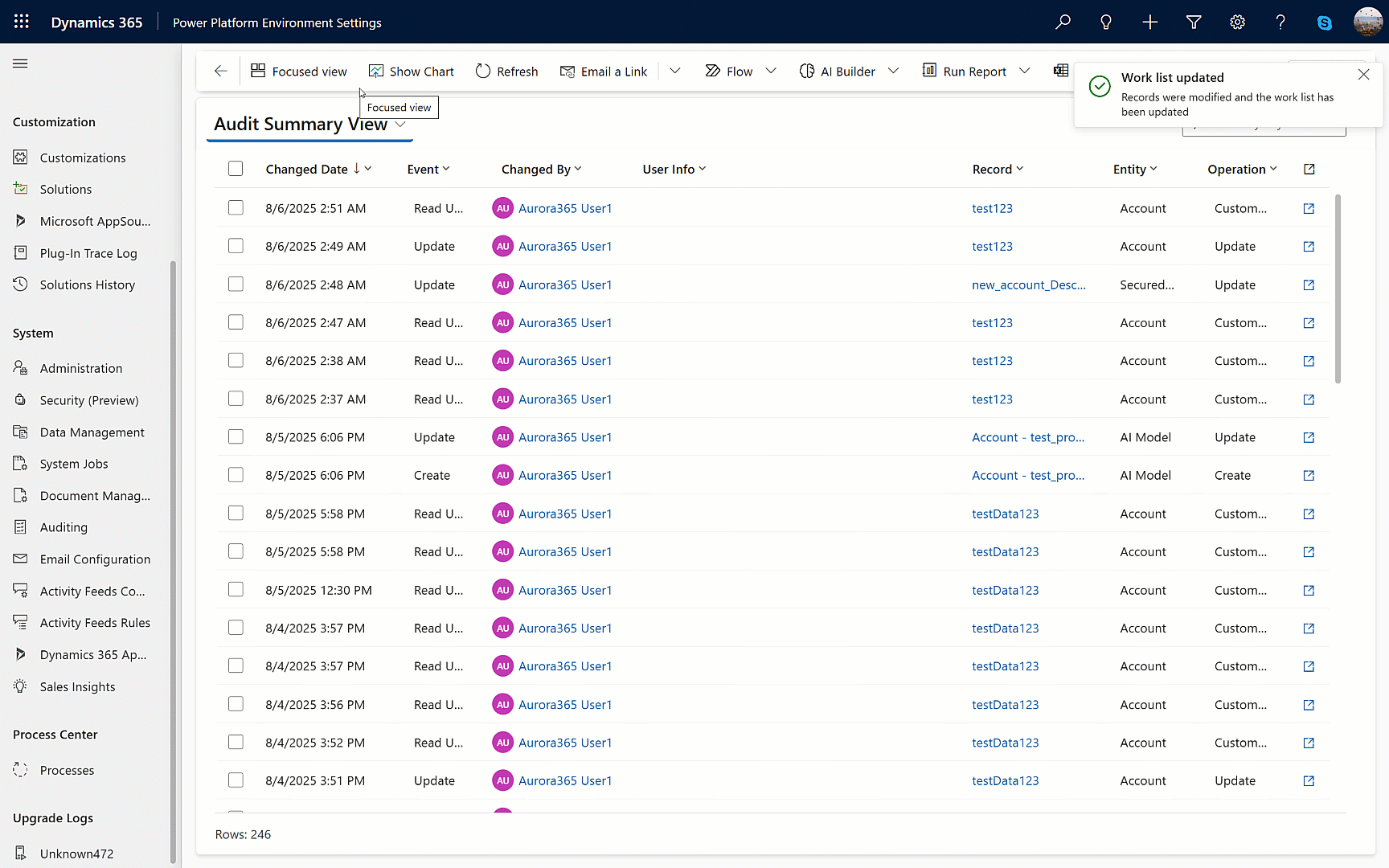This screenshot has width=1389, height=868.
Task: Select the Focused view icon
Action: [x=257, y=71]
